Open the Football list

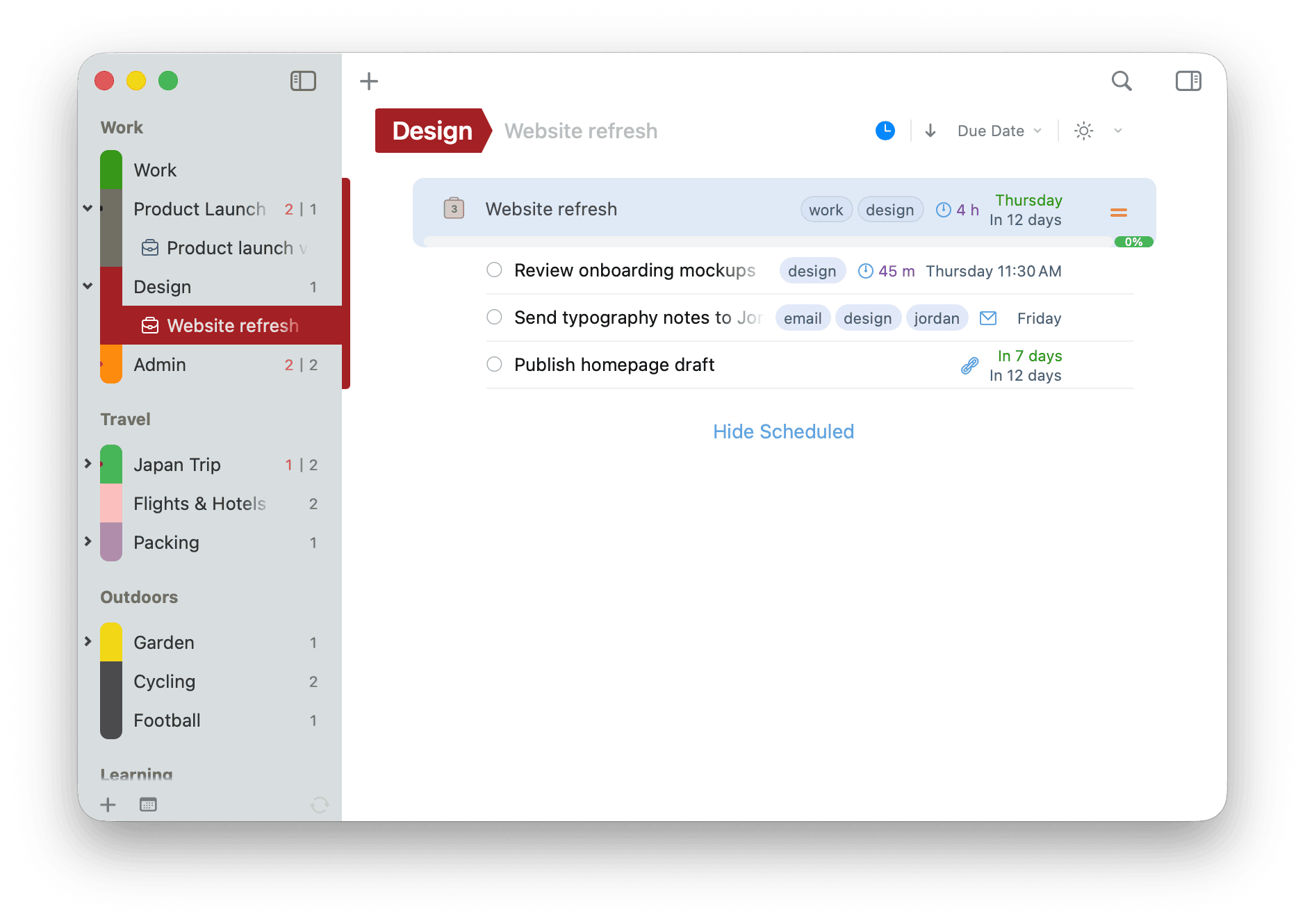pyautogui.click(x=221, y=720)
